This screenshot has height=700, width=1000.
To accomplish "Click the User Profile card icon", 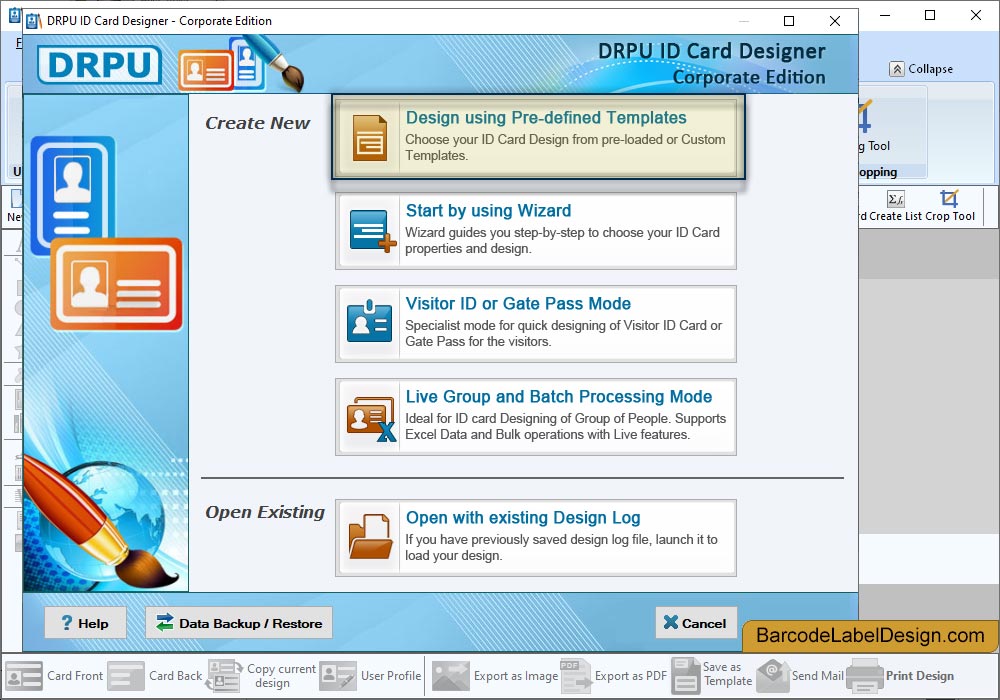I will pyautogui.click(x=338, y=676).
